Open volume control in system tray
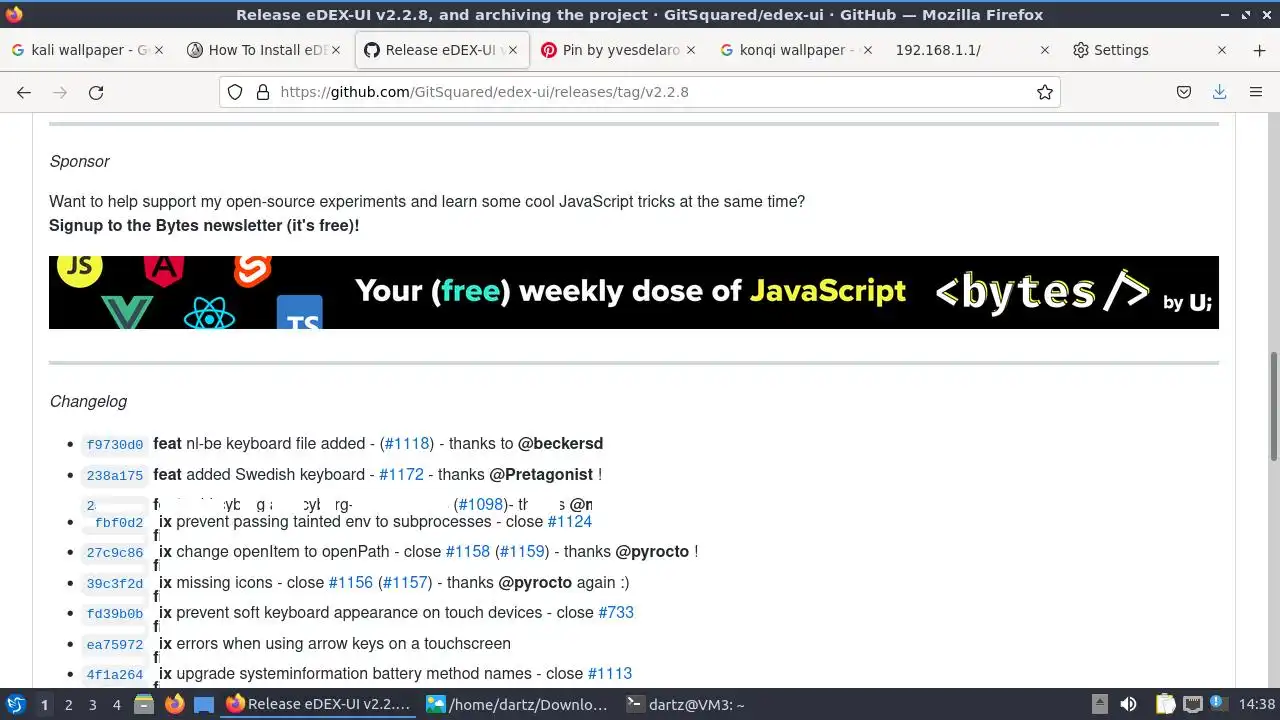The image size is (1280, 720). point(1128,704)
